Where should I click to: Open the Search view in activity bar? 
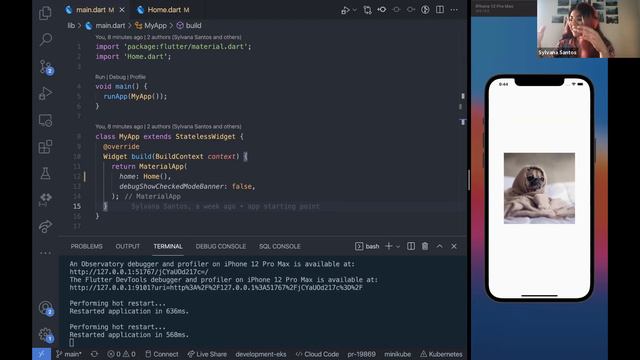coord(45,40)
